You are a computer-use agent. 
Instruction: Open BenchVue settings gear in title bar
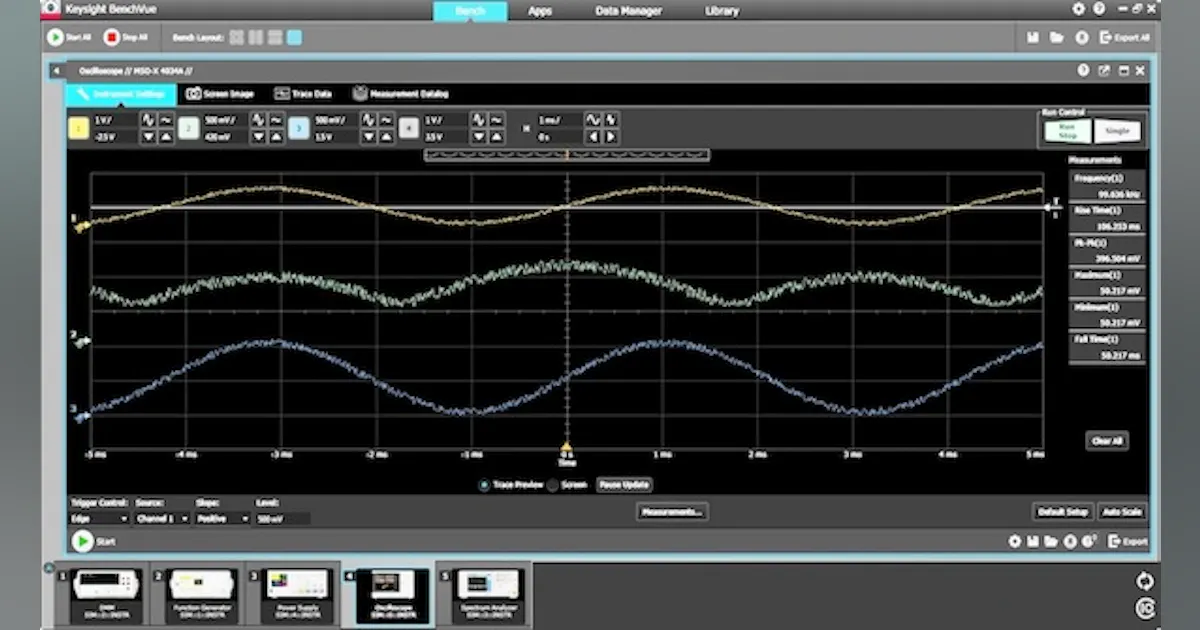point(1079,9)
